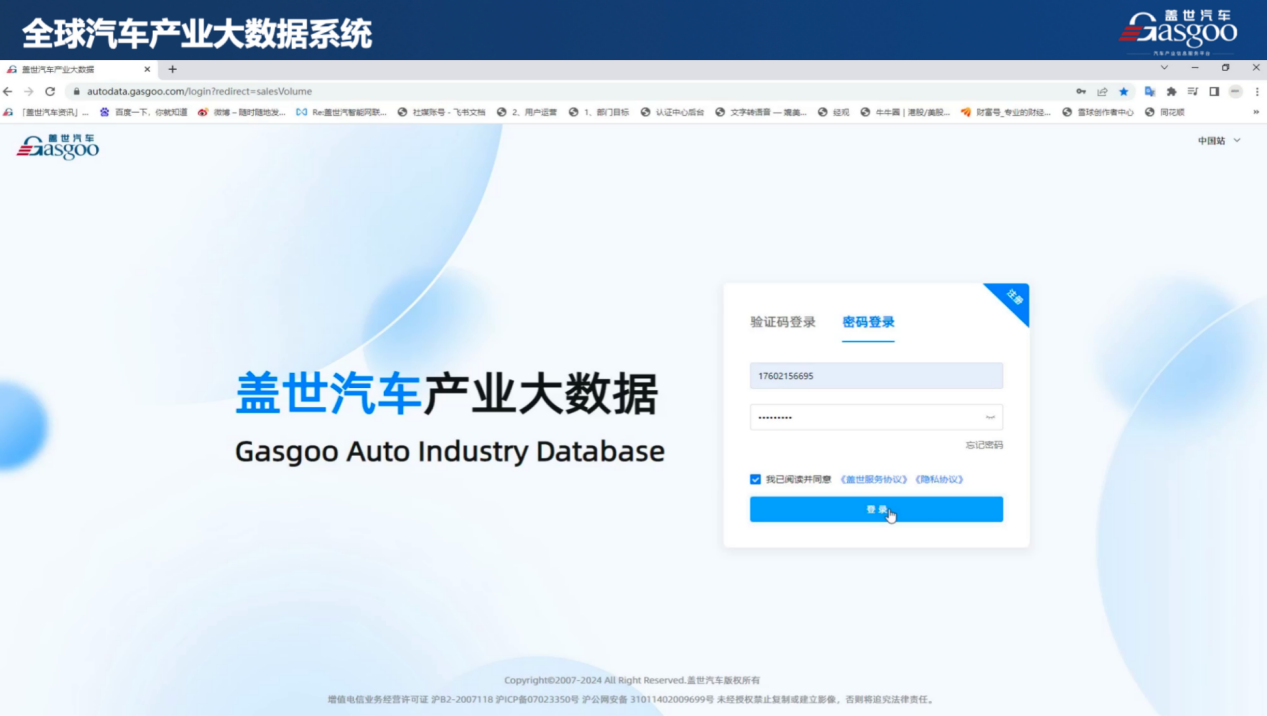1267x716 pixels.
Task: Close the 盖世汽车产业大数据 tab
Action: tap(148, 69)
